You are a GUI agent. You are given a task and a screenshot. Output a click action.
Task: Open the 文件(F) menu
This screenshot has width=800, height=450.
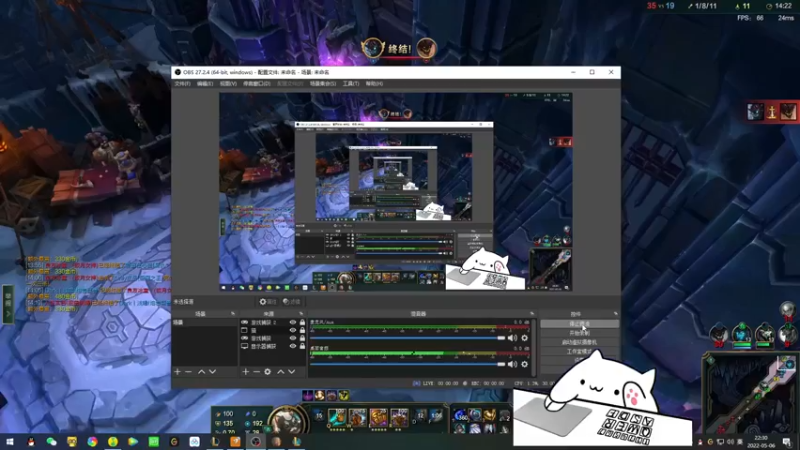(182, 84)
